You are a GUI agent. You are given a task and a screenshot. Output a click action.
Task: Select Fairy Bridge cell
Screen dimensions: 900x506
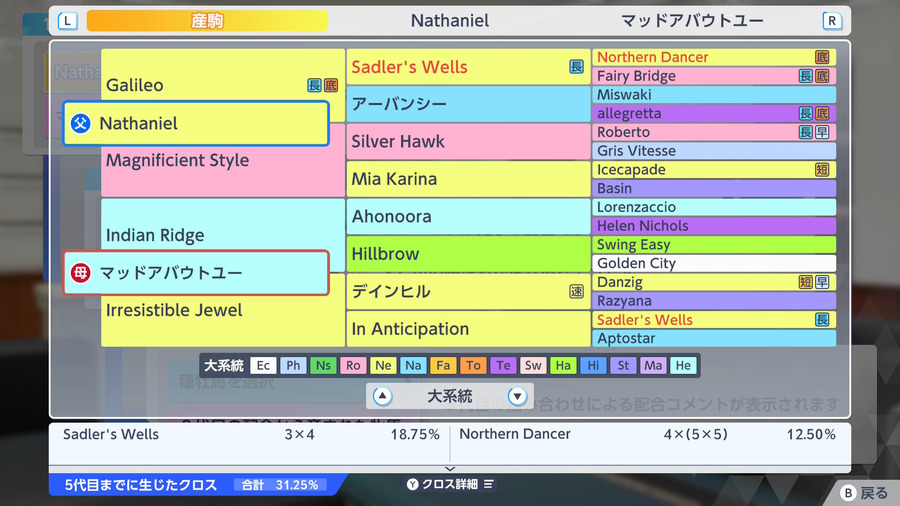click(714, 76)
